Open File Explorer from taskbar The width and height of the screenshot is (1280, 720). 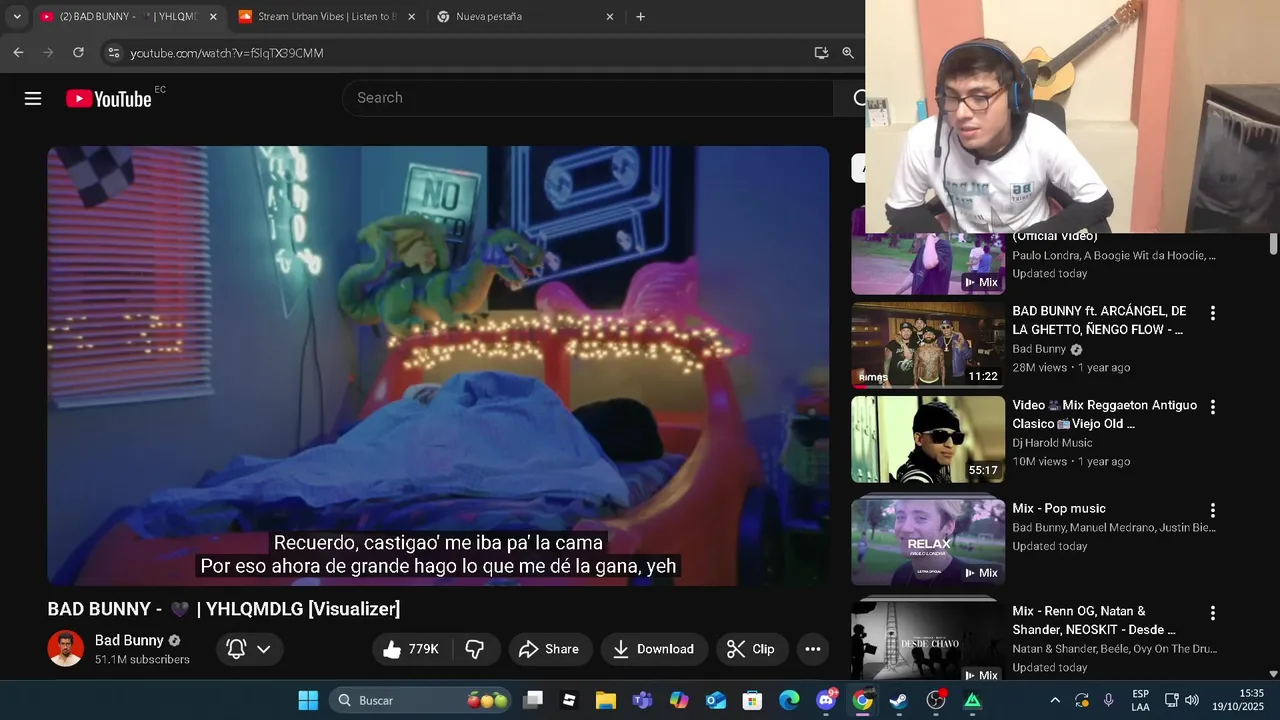point(606,700)
